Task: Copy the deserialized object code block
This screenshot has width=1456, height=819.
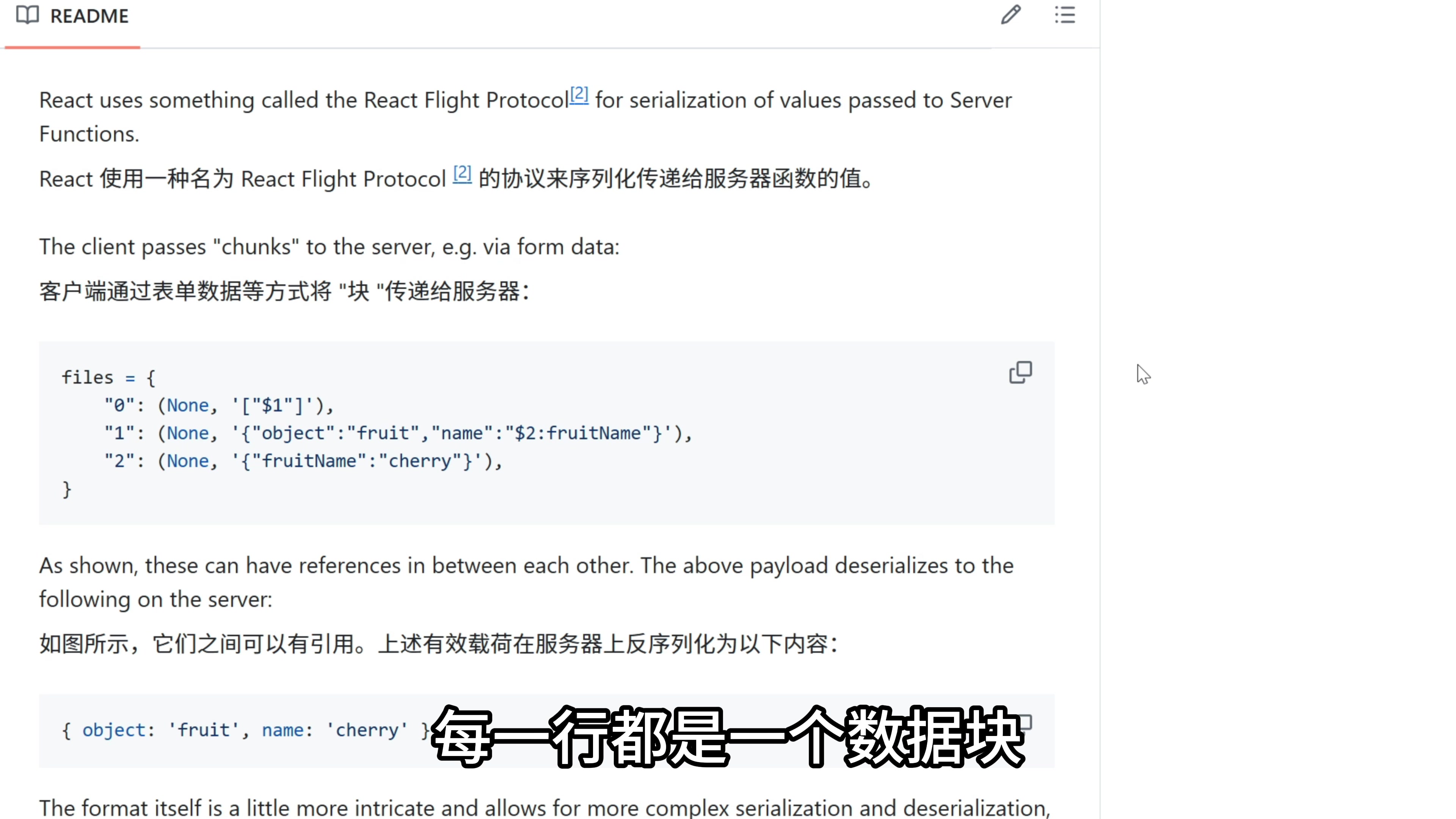Action: pyautogui.click(x=1026, y=722)
